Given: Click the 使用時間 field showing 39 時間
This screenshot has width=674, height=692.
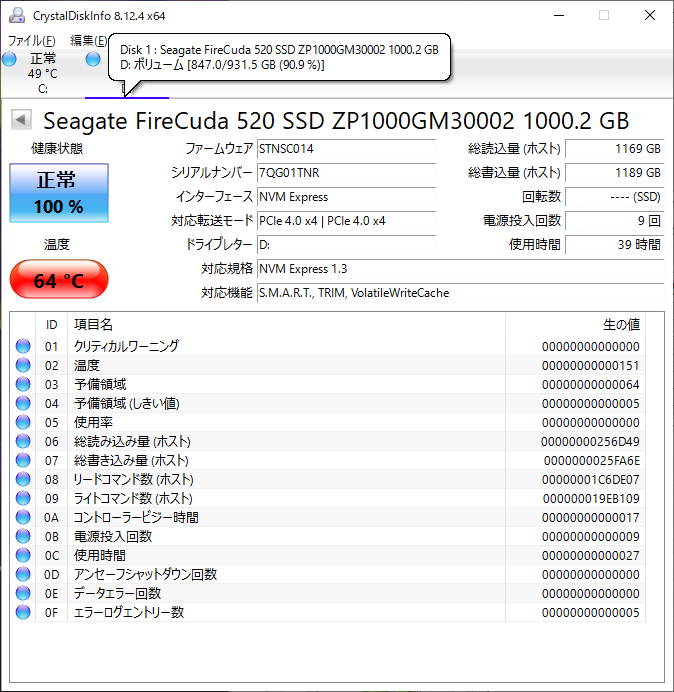Looking at the screenshot, I should (614, 245).
